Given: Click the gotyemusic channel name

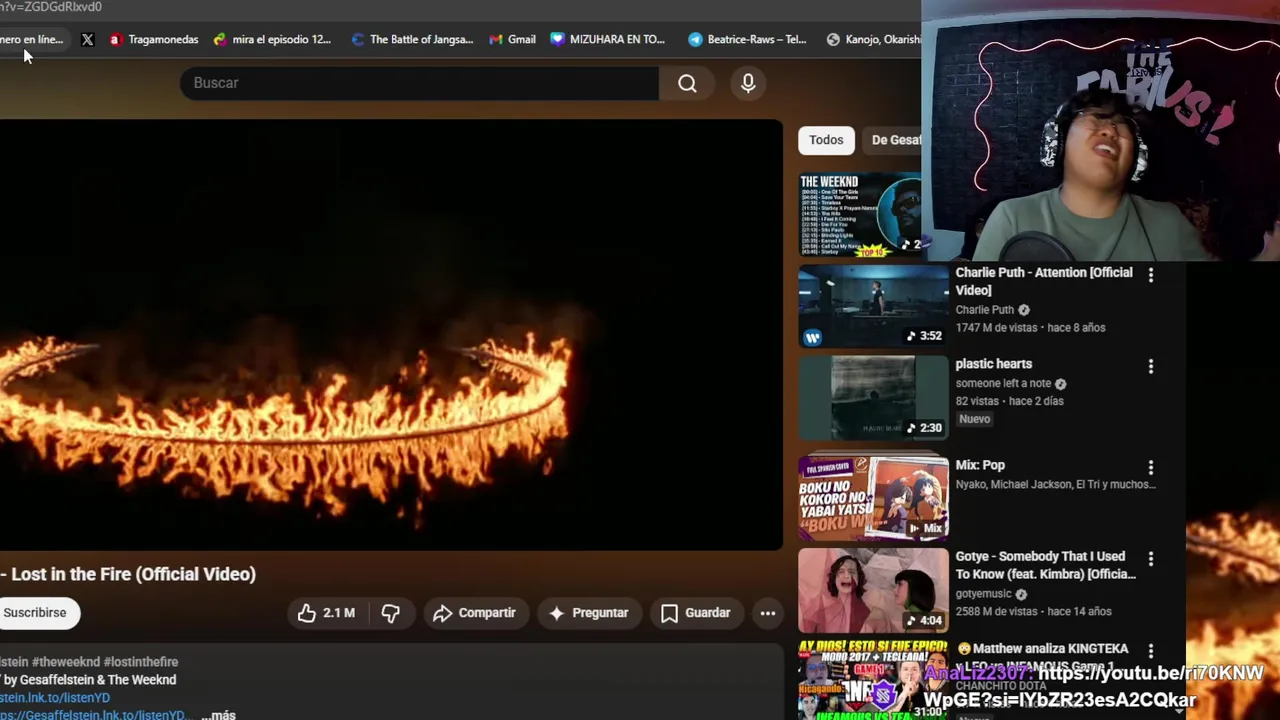Looking at the screenshot, I should (984, 594).
